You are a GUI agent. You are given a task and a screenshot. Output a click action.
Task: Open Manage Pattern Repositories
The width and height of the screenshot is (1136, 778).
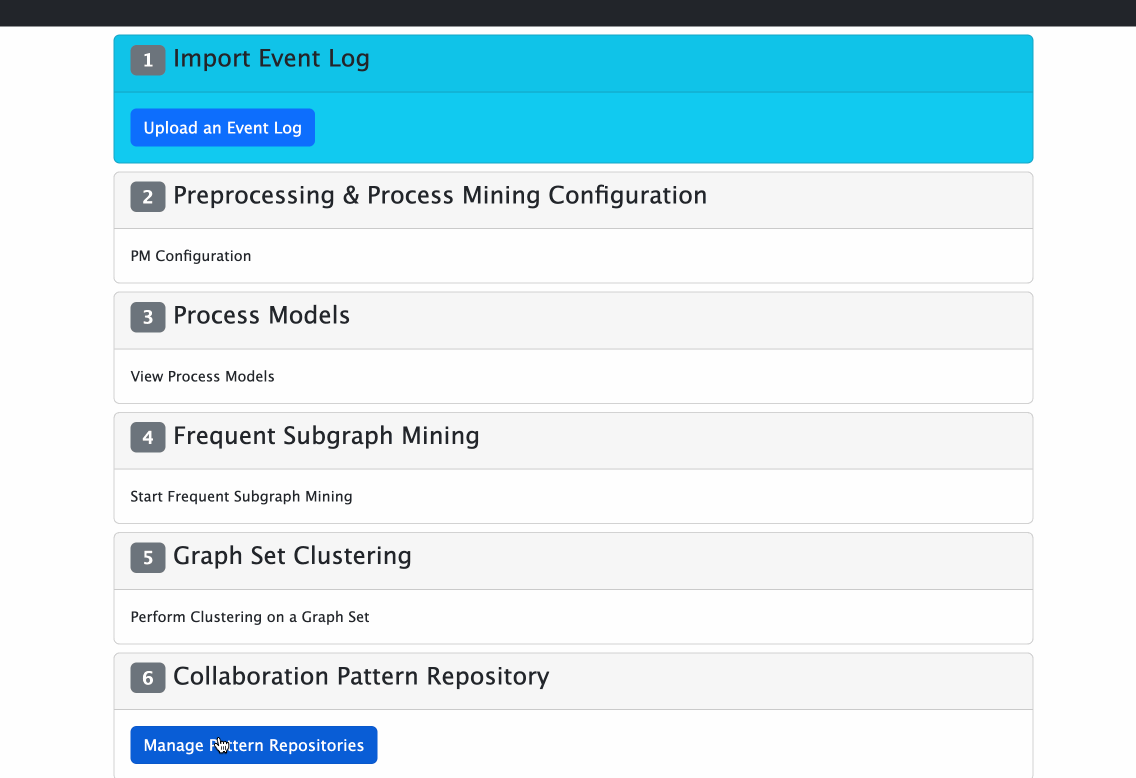254,745
